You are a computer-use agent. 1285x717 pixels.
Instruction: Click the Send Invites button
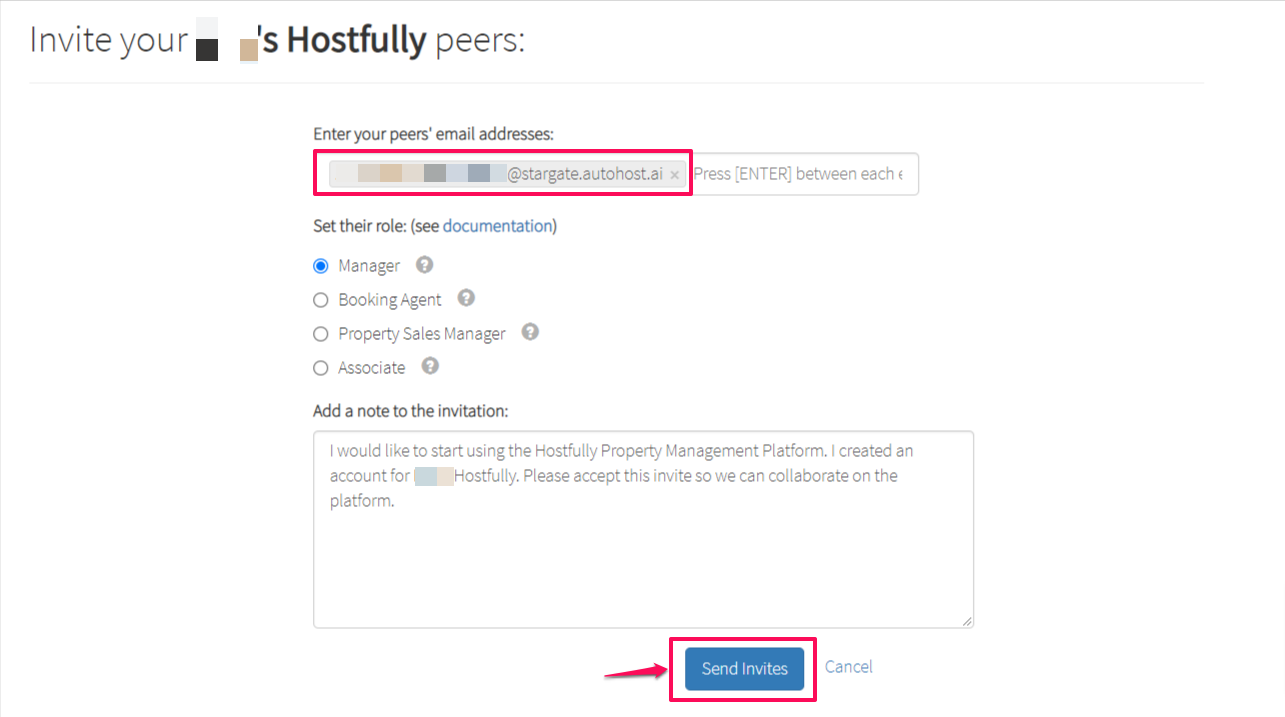(x=742, y=668)
